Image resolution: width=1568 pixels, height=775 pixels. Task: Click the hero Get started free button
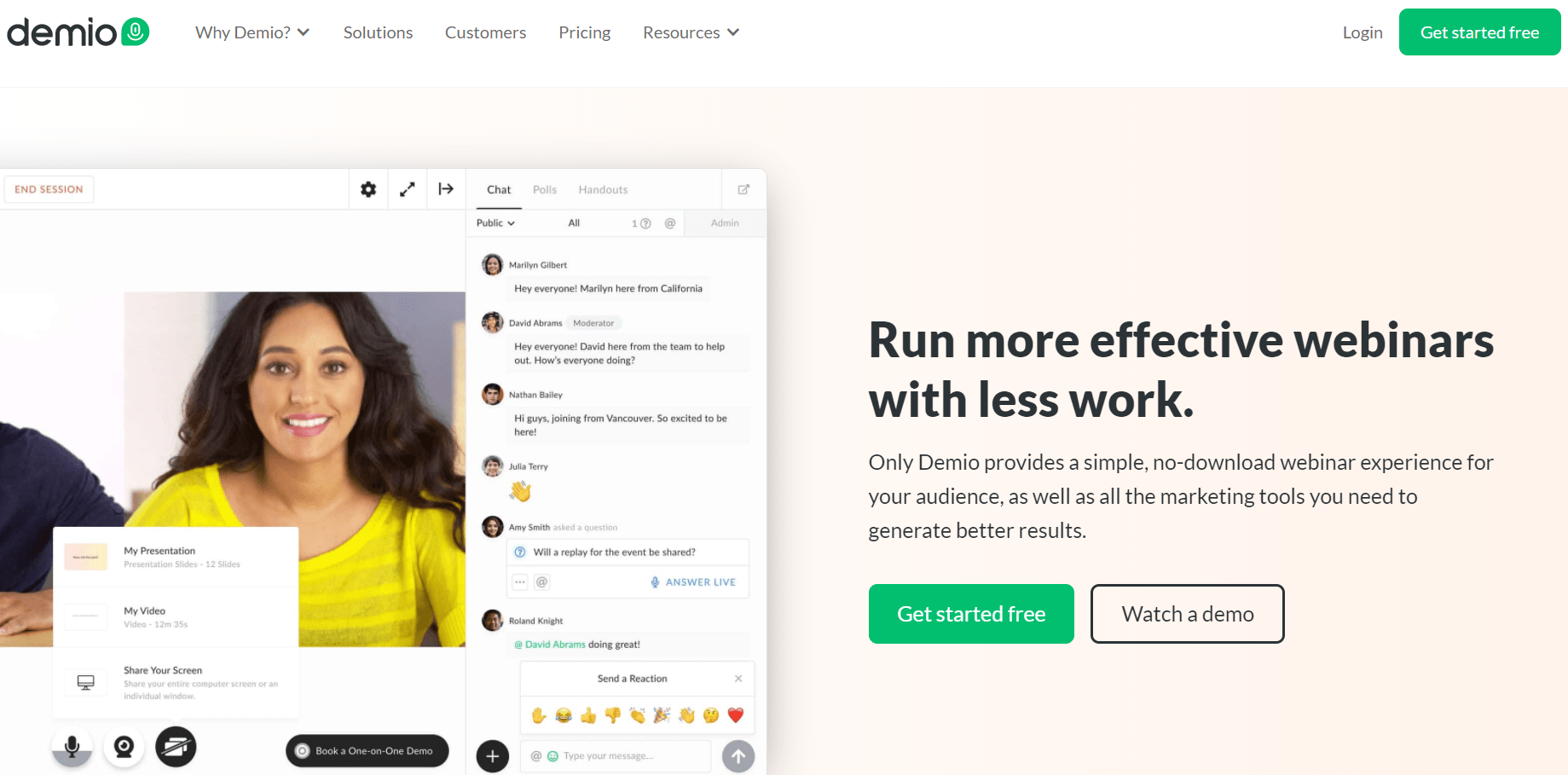(971, 614)
